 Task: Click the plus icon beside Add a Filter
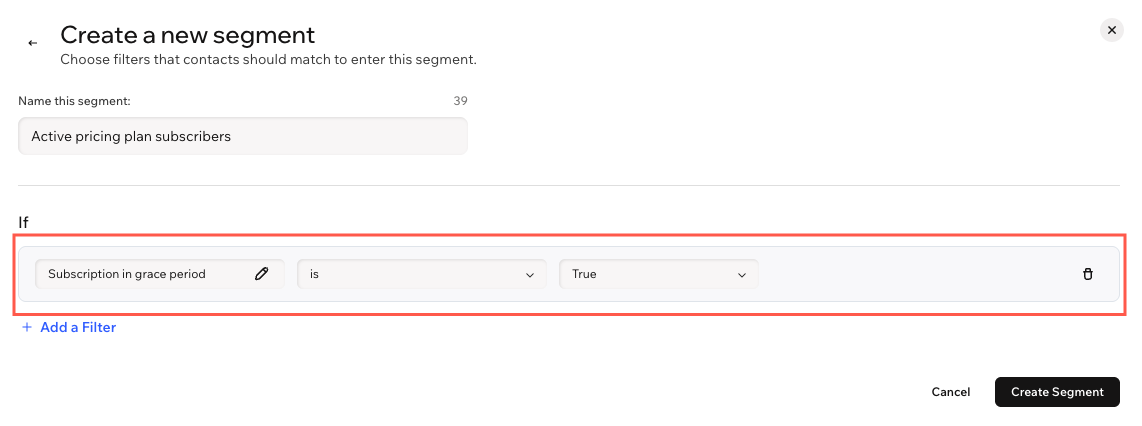coord(27,328)
